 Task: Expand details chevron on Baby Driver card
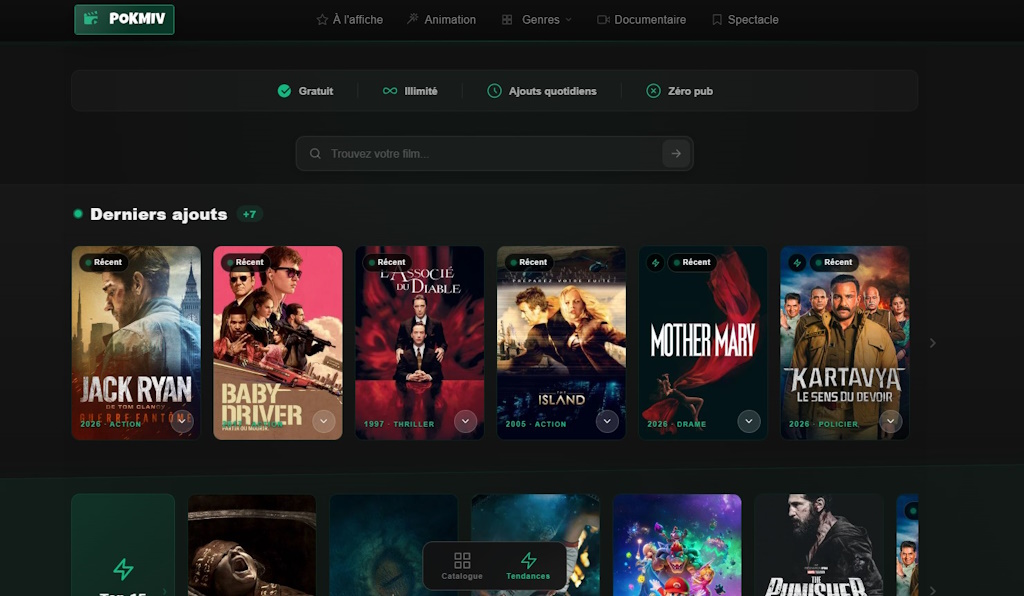[x=324, y=421]
